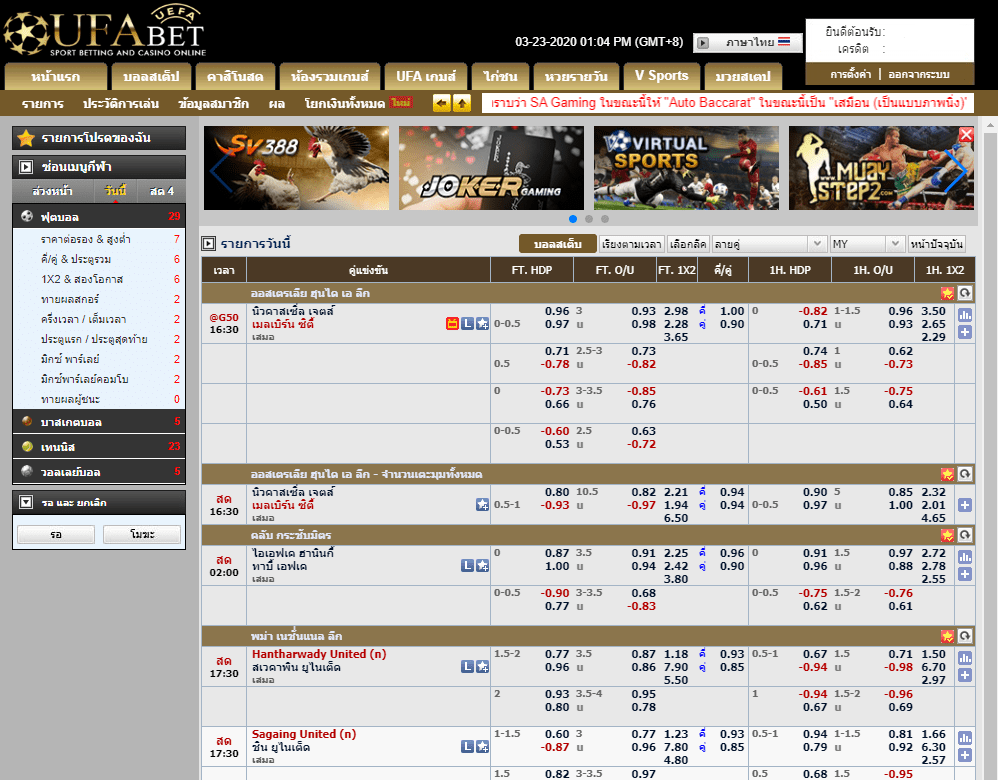Click the ออกจากระบบ logout link
998x780 pixels.
pos(919,74)
